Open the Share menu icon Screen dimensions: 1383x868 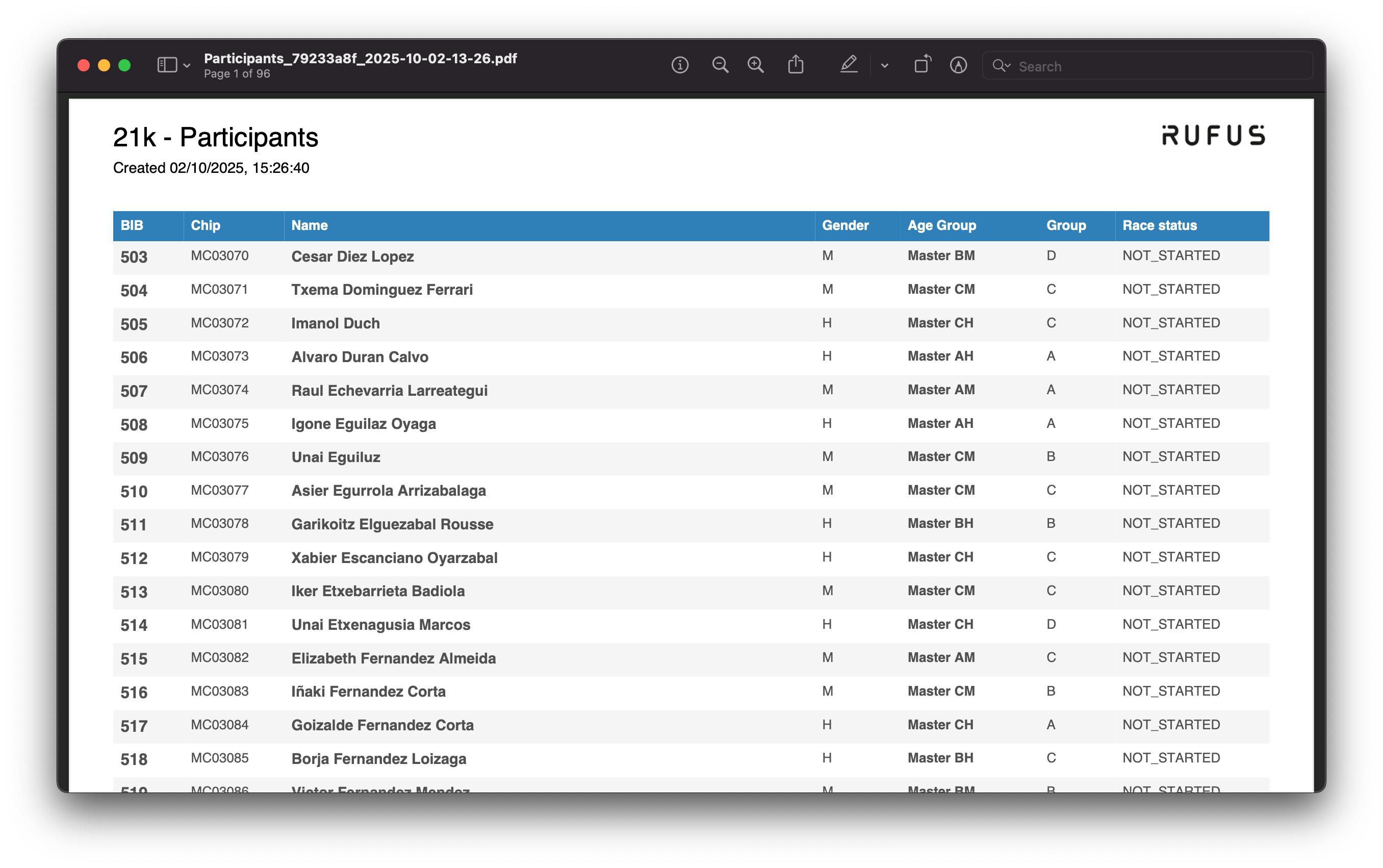(796, 65)
